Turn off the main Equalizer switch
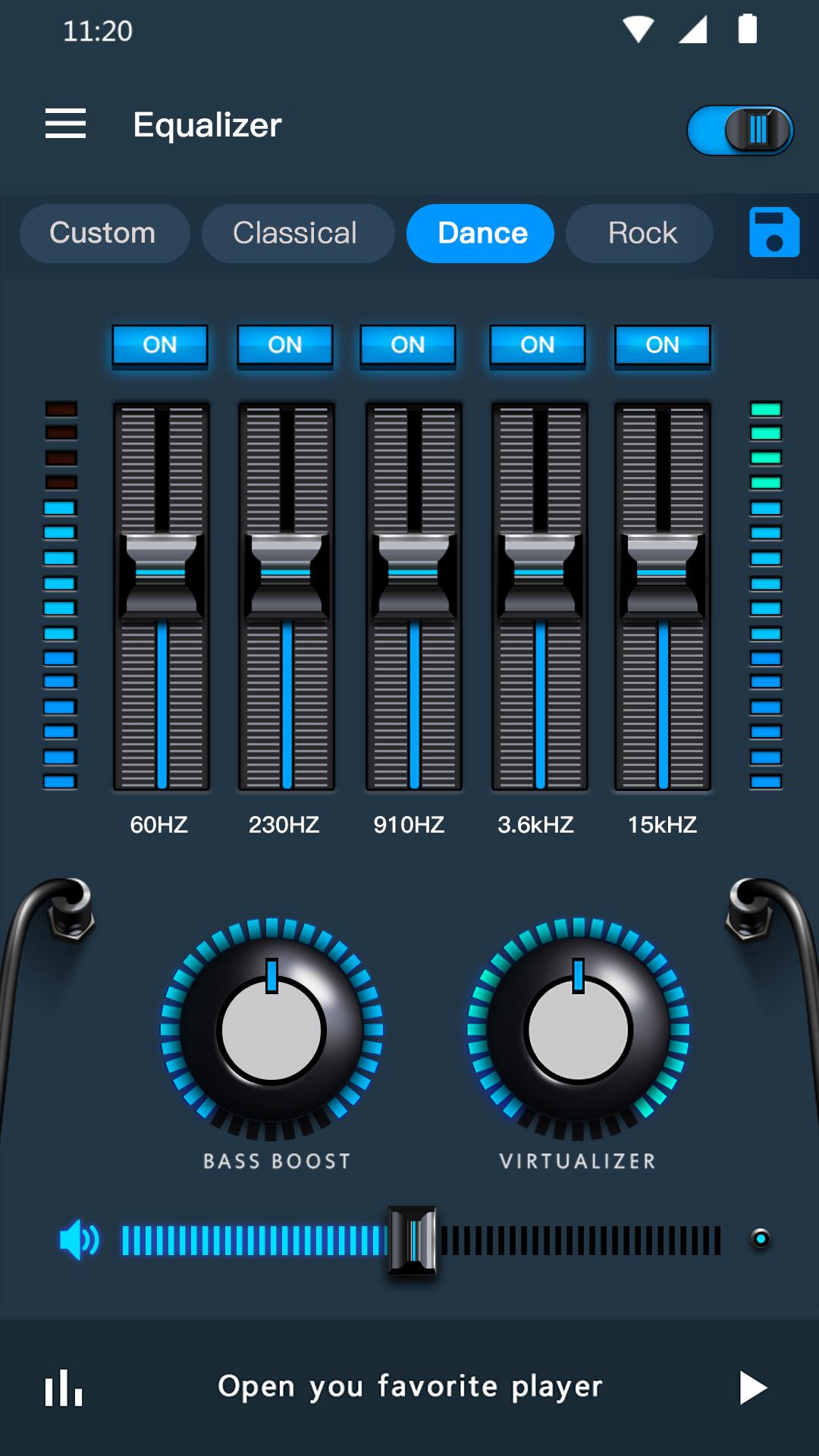Screen dimensions: 819x1456 (x=739, y=130)
